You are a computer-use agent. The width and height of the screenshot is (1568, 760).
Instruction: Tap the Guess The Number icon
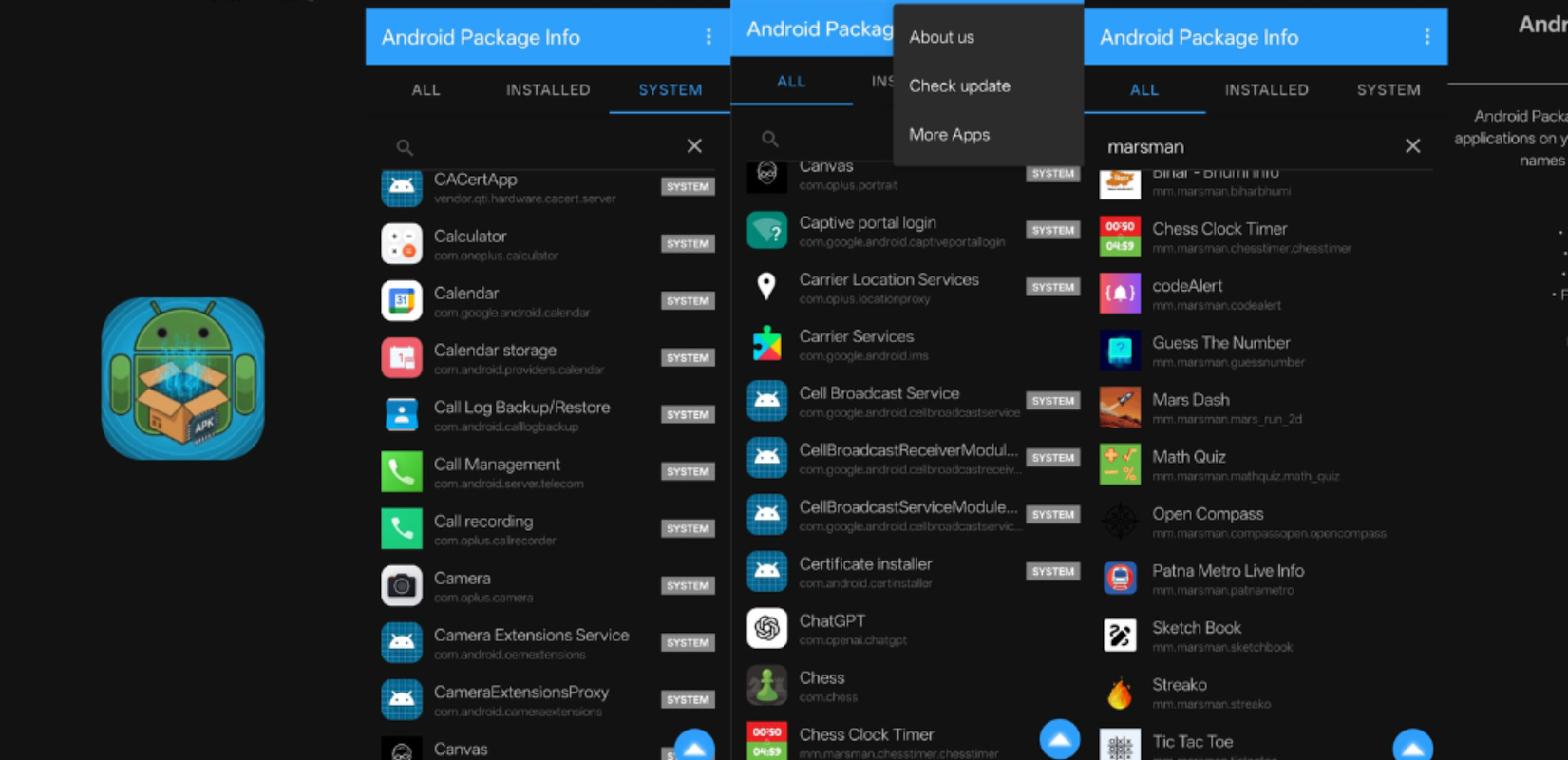[x=1121, y=351]
